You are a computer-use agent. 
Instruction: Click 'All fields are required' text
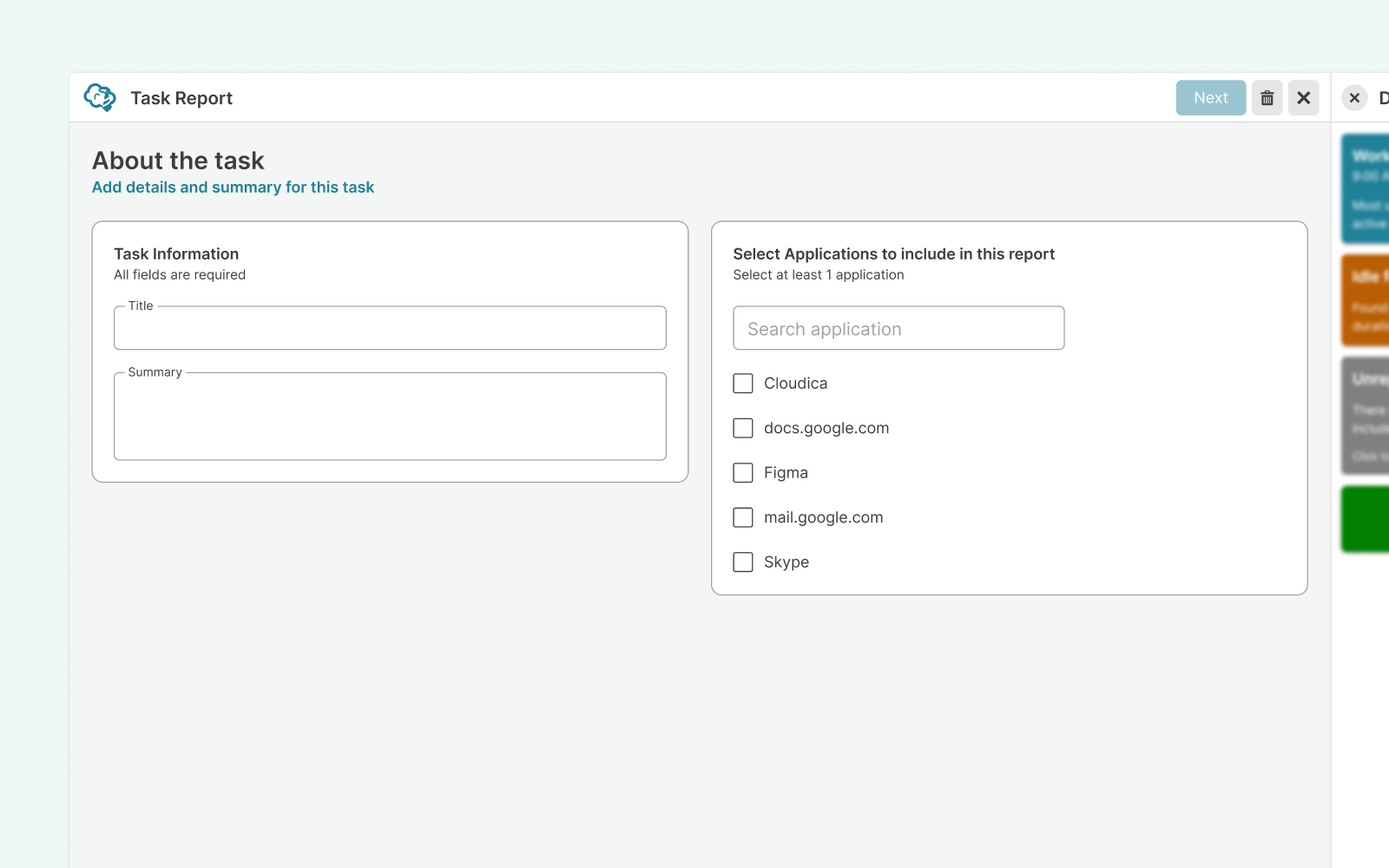point(180,275)
